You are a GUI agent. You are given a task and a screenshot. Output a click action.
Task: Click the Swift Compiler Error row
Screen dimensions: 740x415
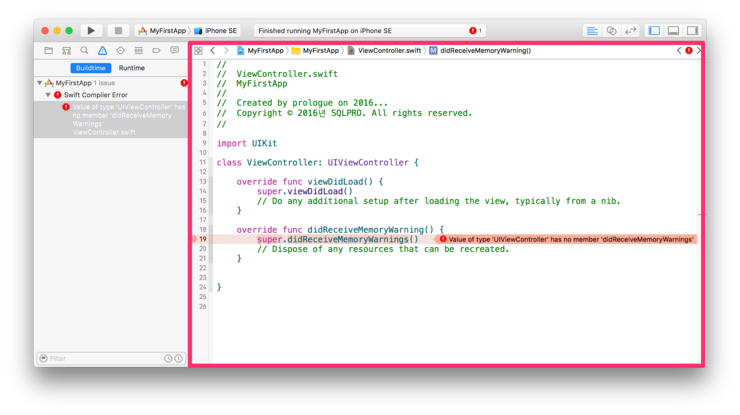click(111, 95)
